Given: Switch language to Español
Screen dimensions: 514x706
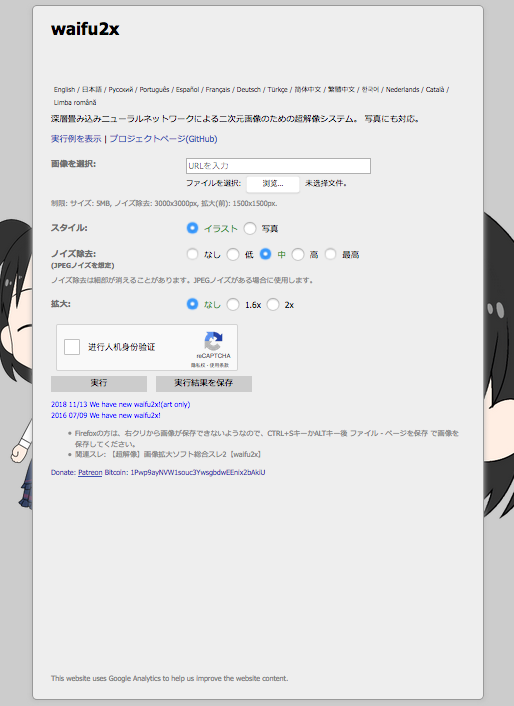Looking at the screenshot, I should [187, 90].
